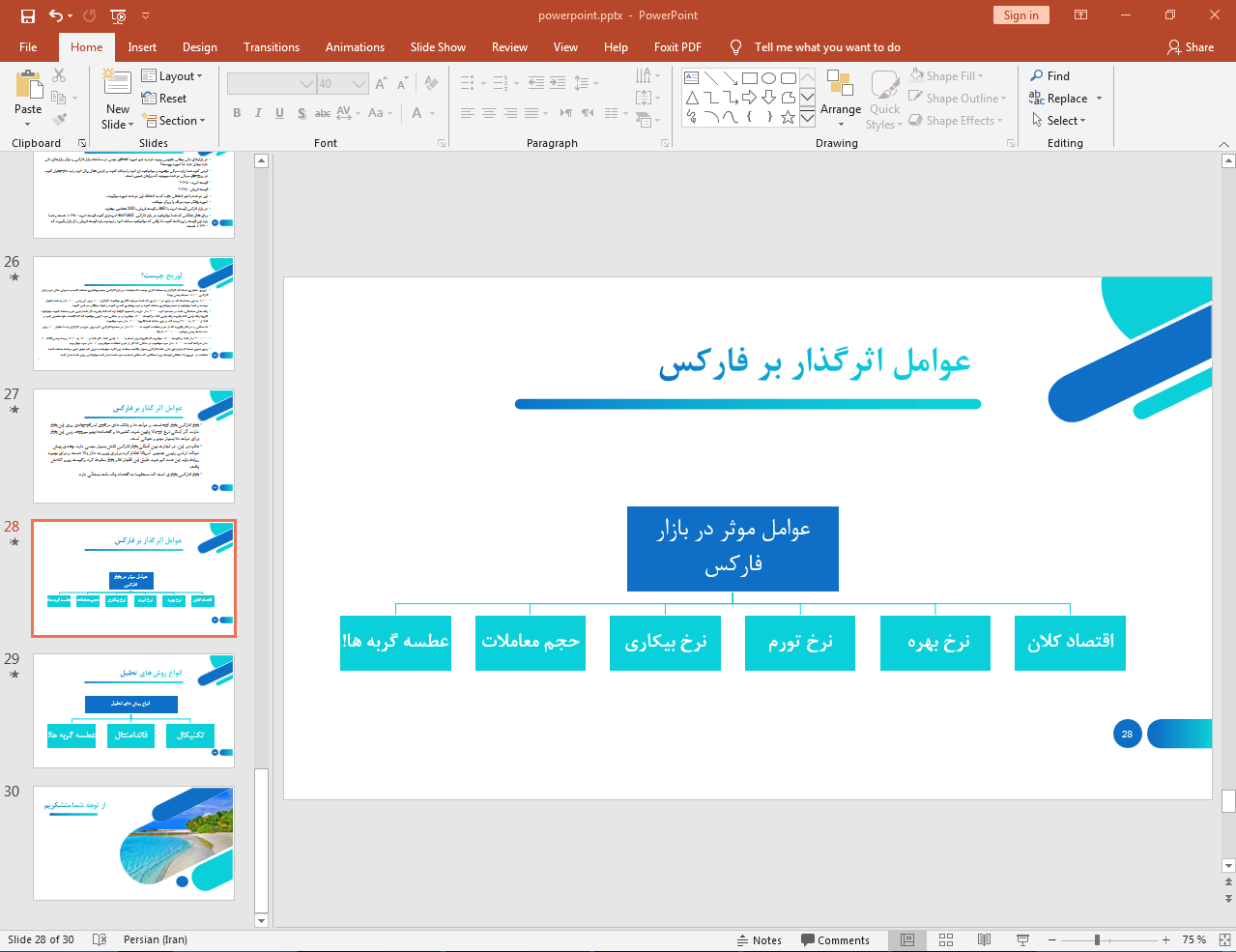
Task: Click the 75 % zoom level
Action: [x=1194, y=940]
